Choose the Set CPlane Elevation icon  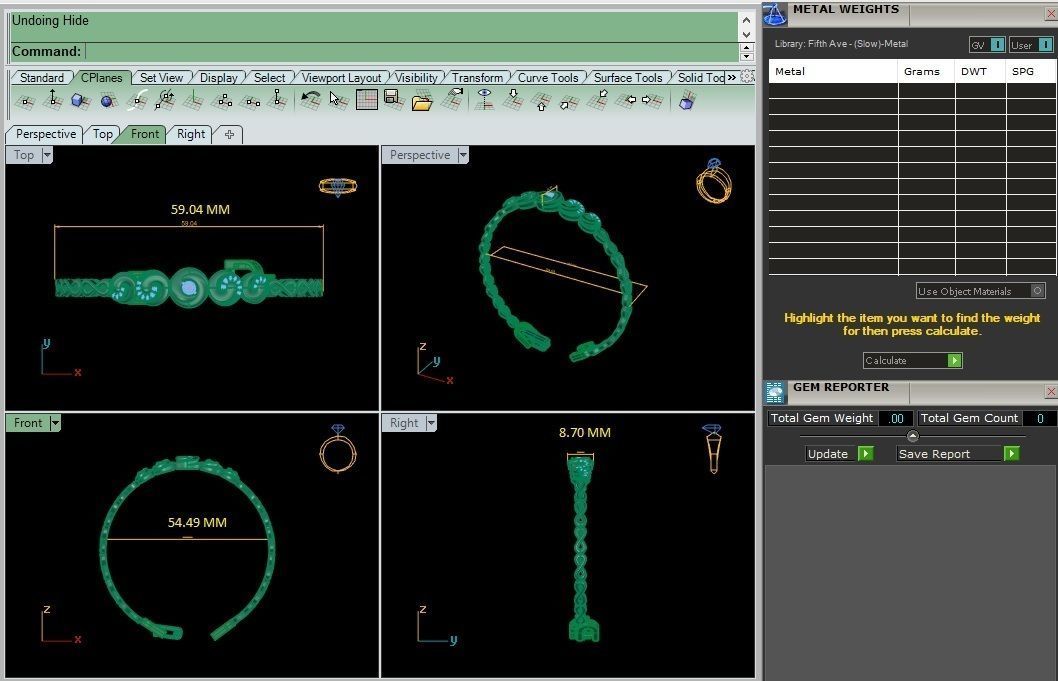[x=53, y=101]
